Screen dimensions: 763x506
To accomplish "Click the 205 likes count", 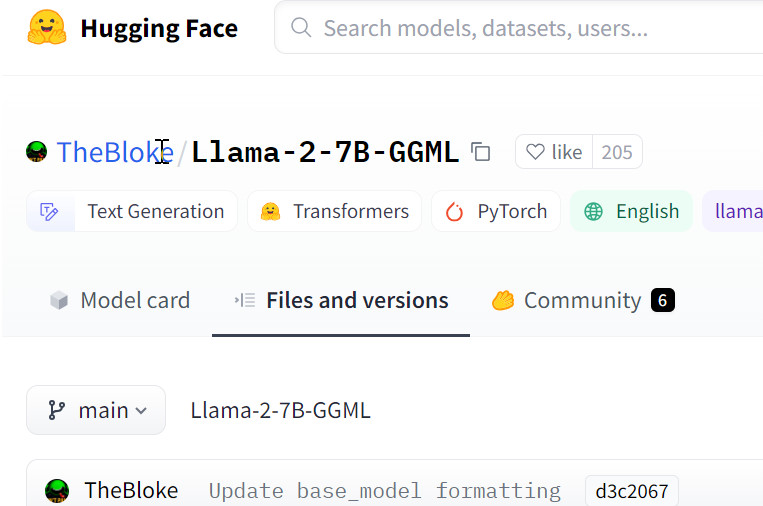I will [617, 152].
